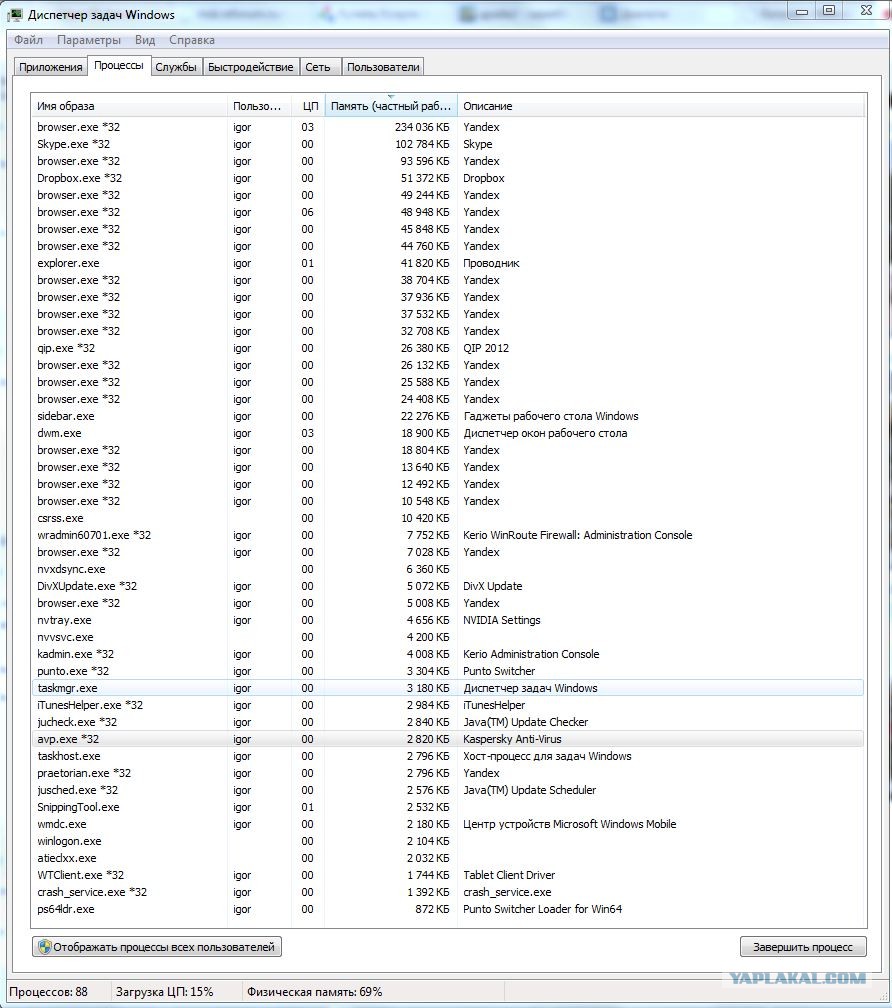892x1008 pixels.
Task: Click the Процессов: 88 status entry
Action: [x=49, y=991]
